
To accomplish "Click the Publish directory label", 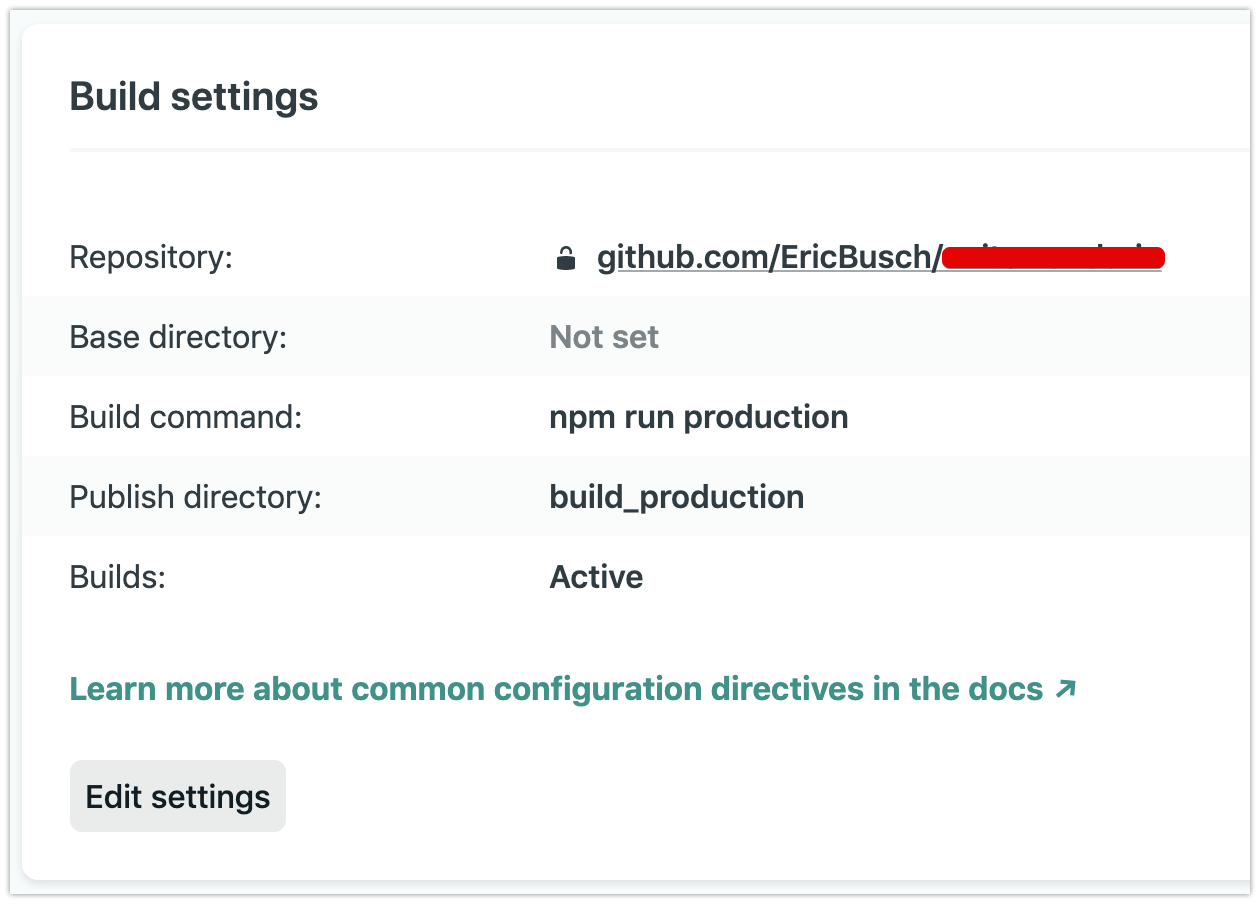I will (197, 497).
